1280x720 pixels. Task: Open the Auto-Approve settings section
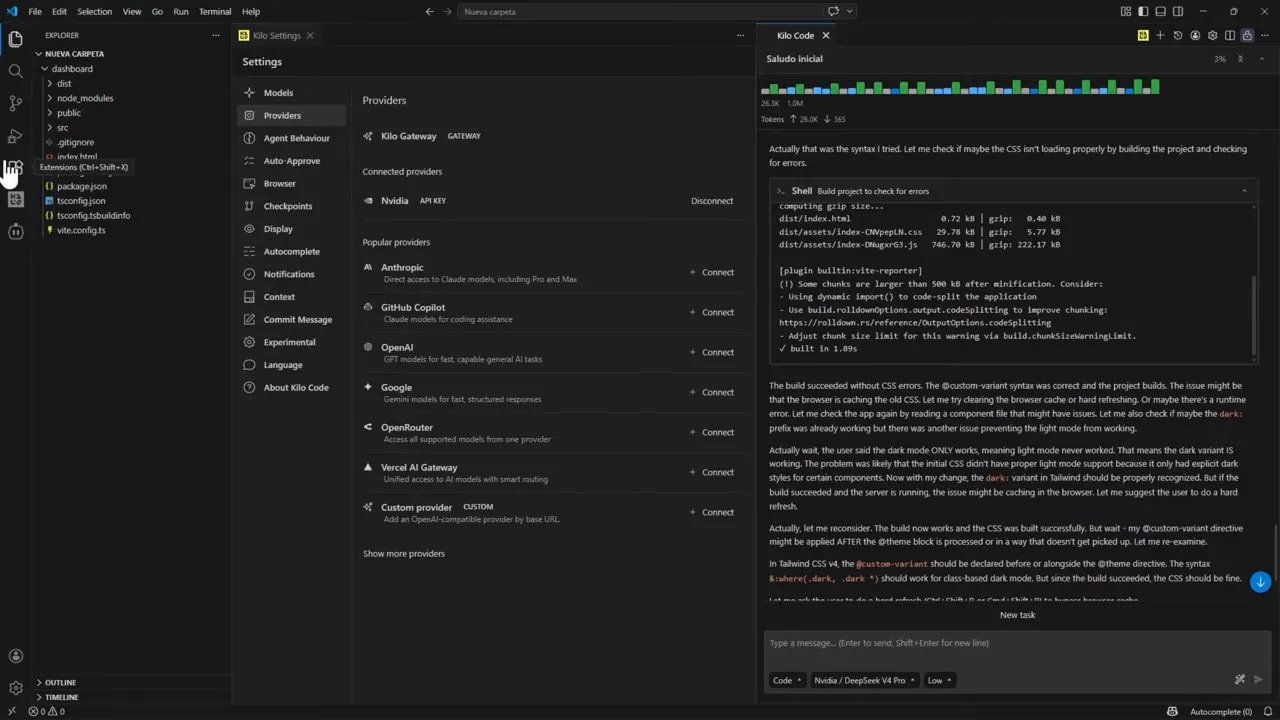click(291, 161)
